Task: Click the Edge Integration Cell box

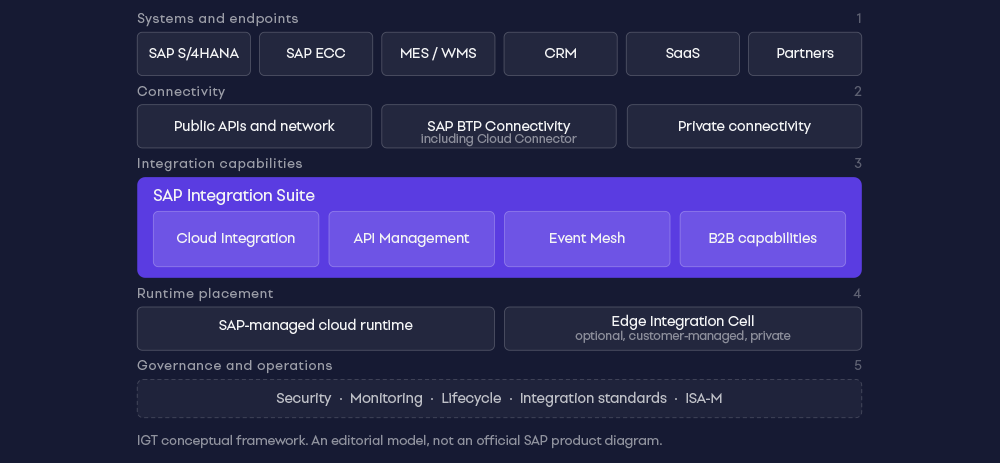Action: coord(683,328)
